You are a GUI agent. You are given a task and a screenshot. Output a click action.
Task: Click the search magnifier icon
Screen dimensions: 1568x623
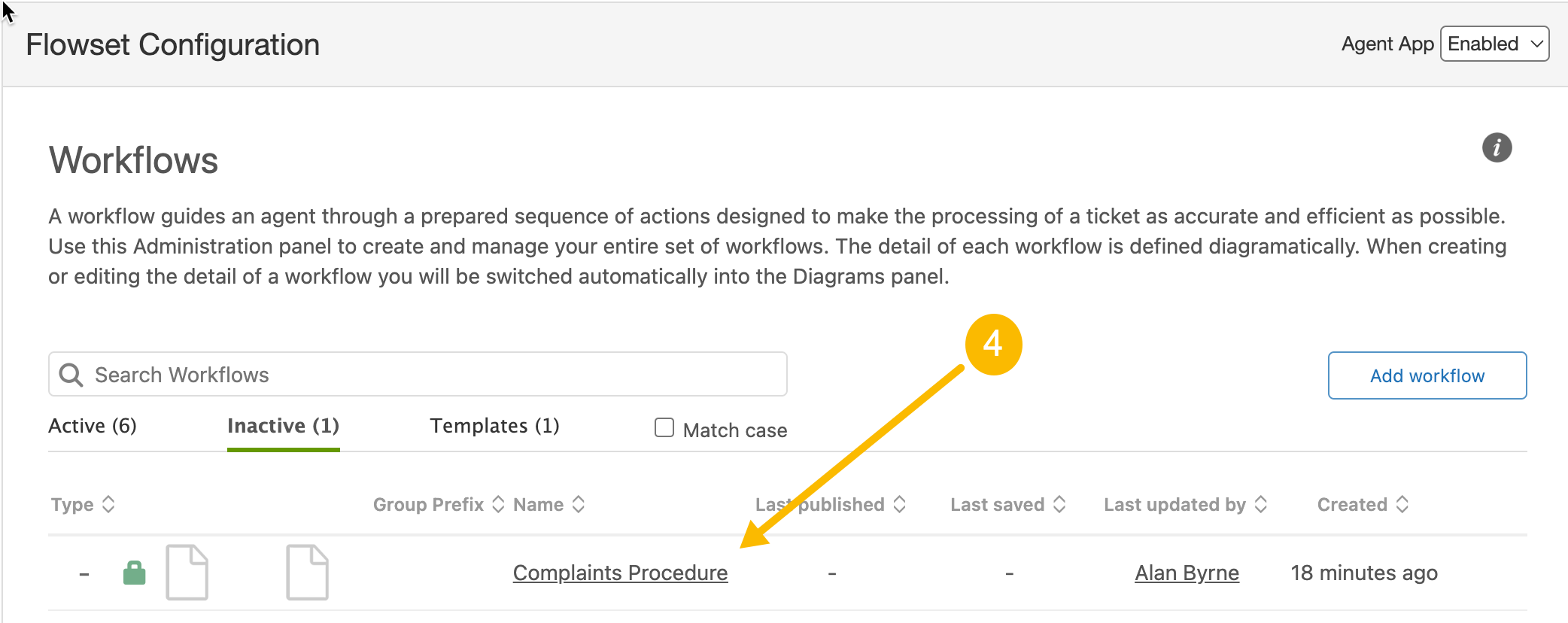[71, 375]
